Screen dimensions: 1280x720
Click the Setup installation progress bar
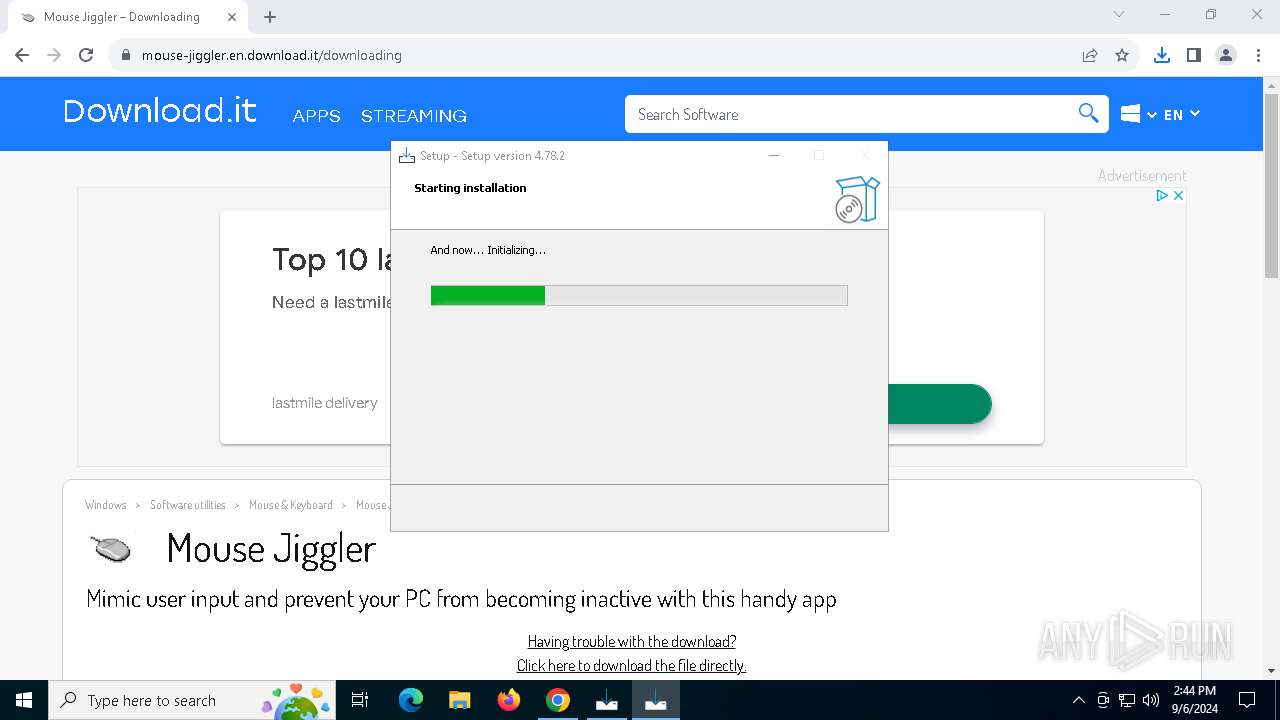(x=639, y=295)
